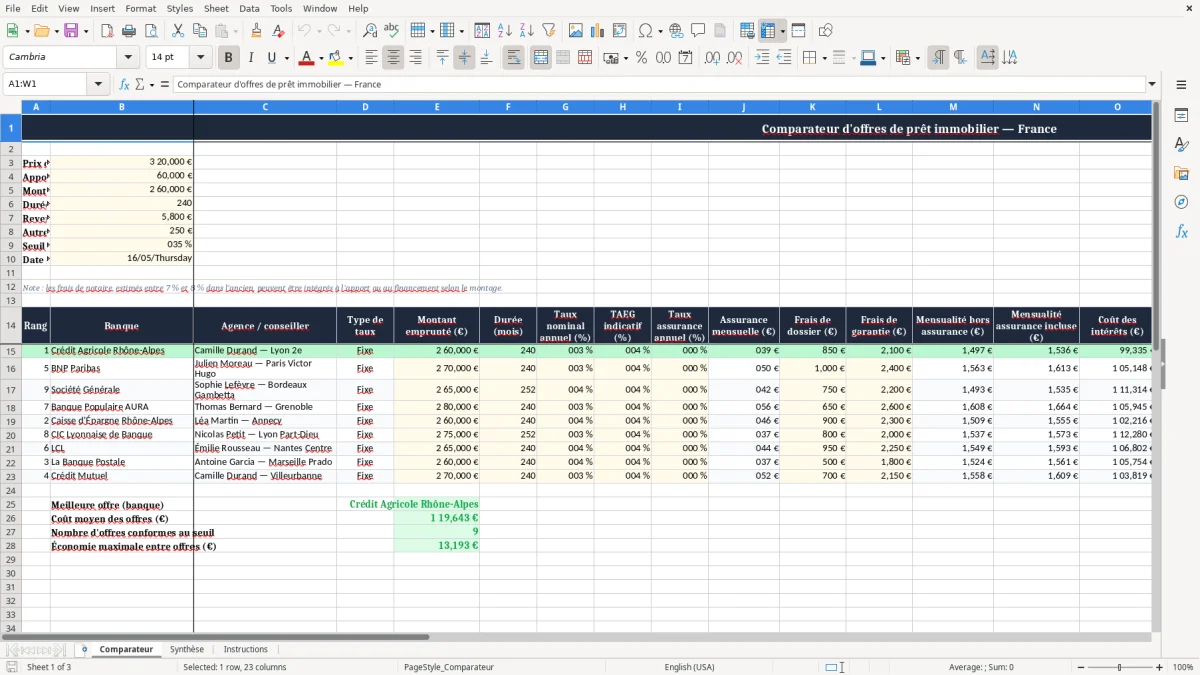Open font color dropdown arrow
1200x675 pixels.
pyautogui.click(x=322, y=58)
